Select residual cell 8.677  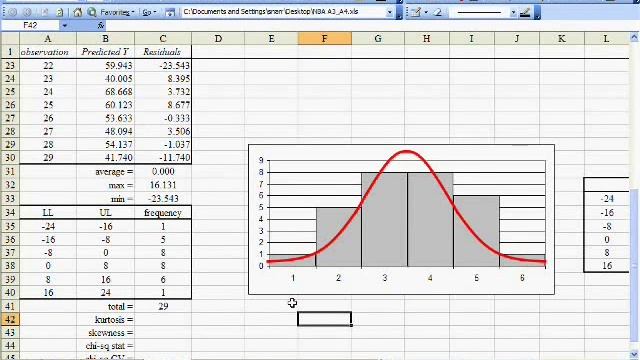[x=163, y=105]
